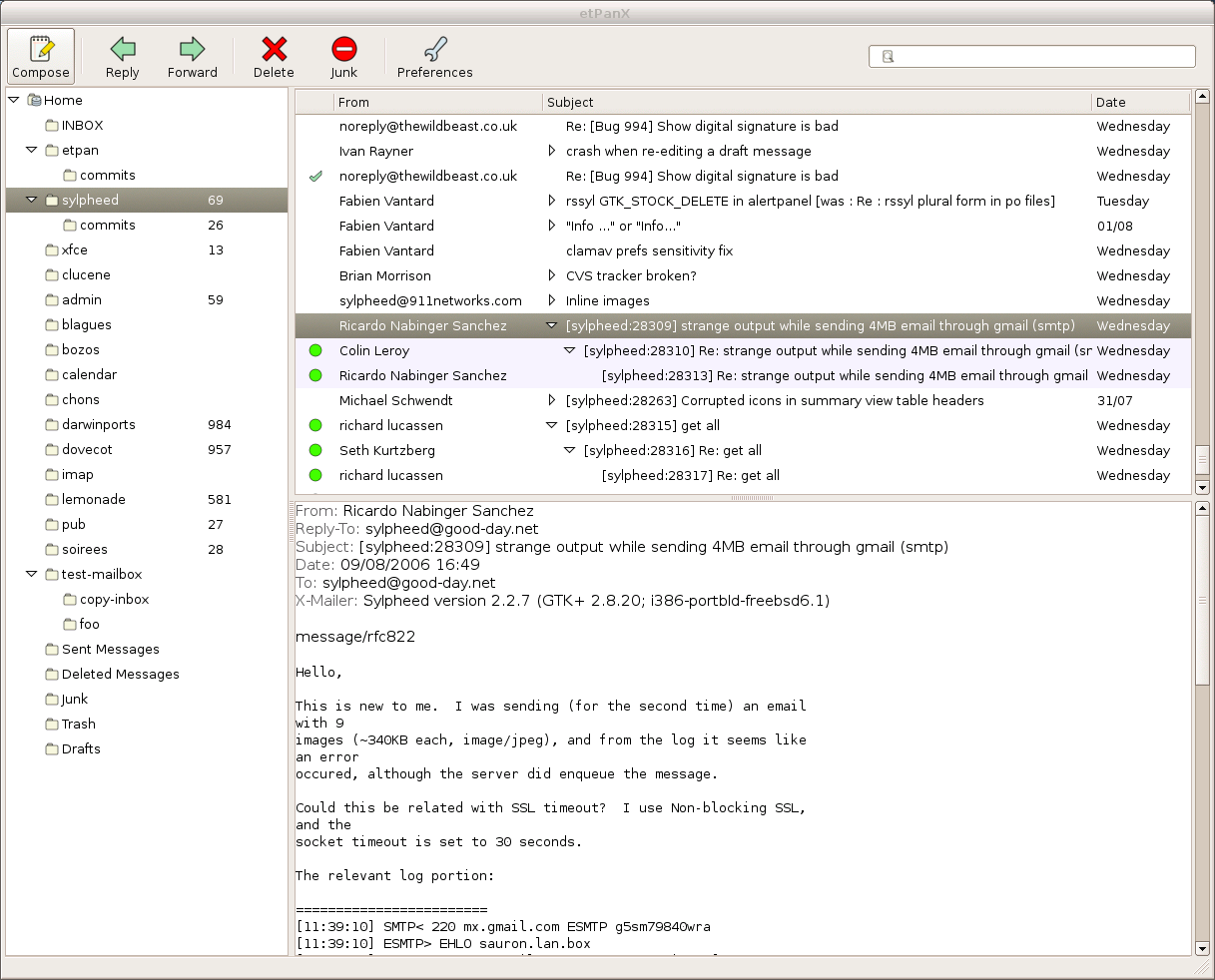The width and height of the screenshot is (1215, 980).
Task: Collapse the test-mailbox folder
Action: coord(31,574)
